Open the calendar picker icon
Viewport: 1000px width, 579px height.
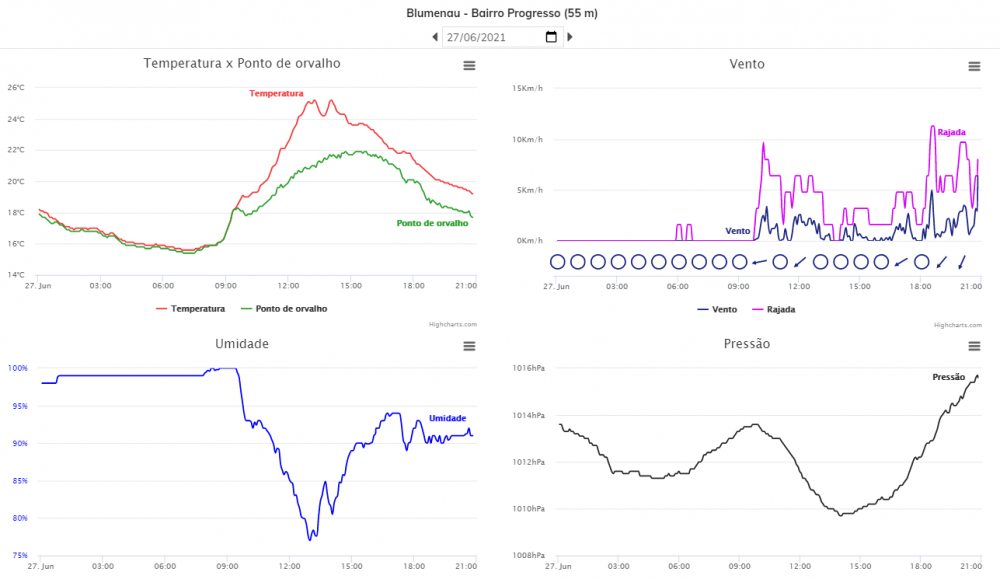point(551,37)
